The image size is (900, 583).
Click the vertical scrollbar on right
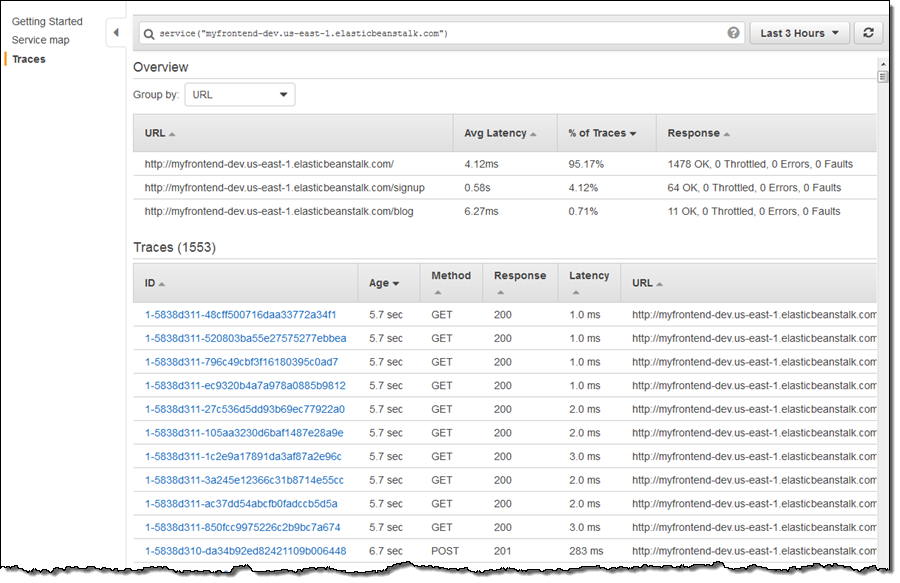882,300
